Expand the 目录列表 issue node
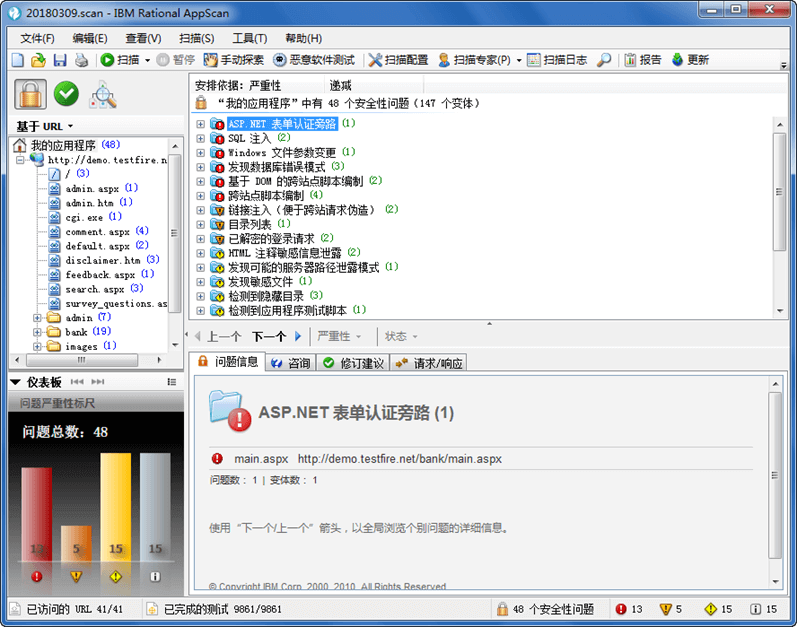The image size is (797, 627). click(201, 224)
